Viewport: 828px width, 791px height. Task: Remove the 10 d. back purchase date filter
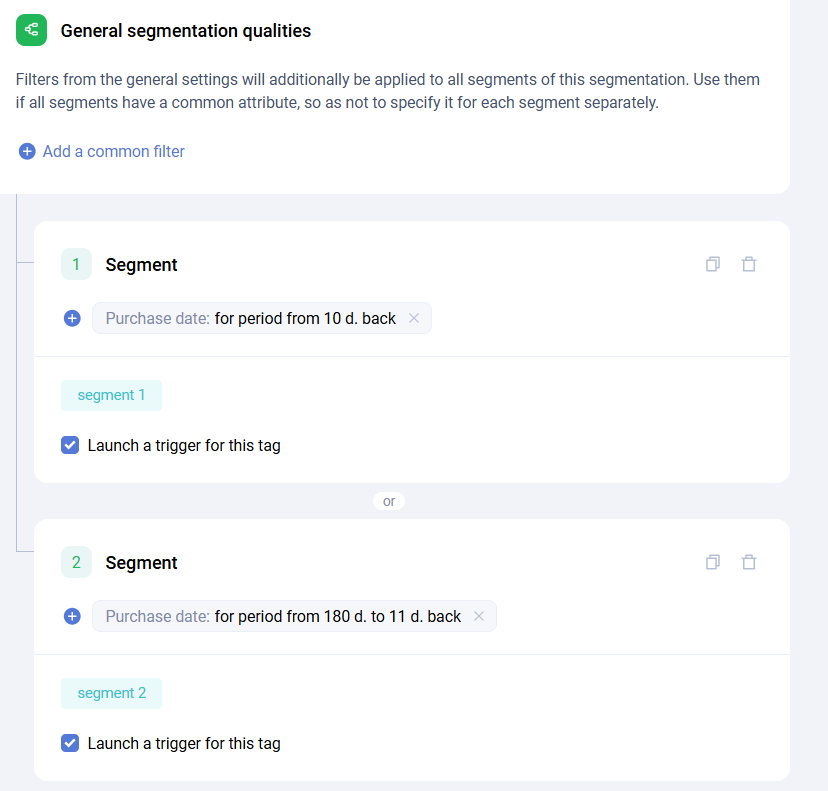point(414,319)
